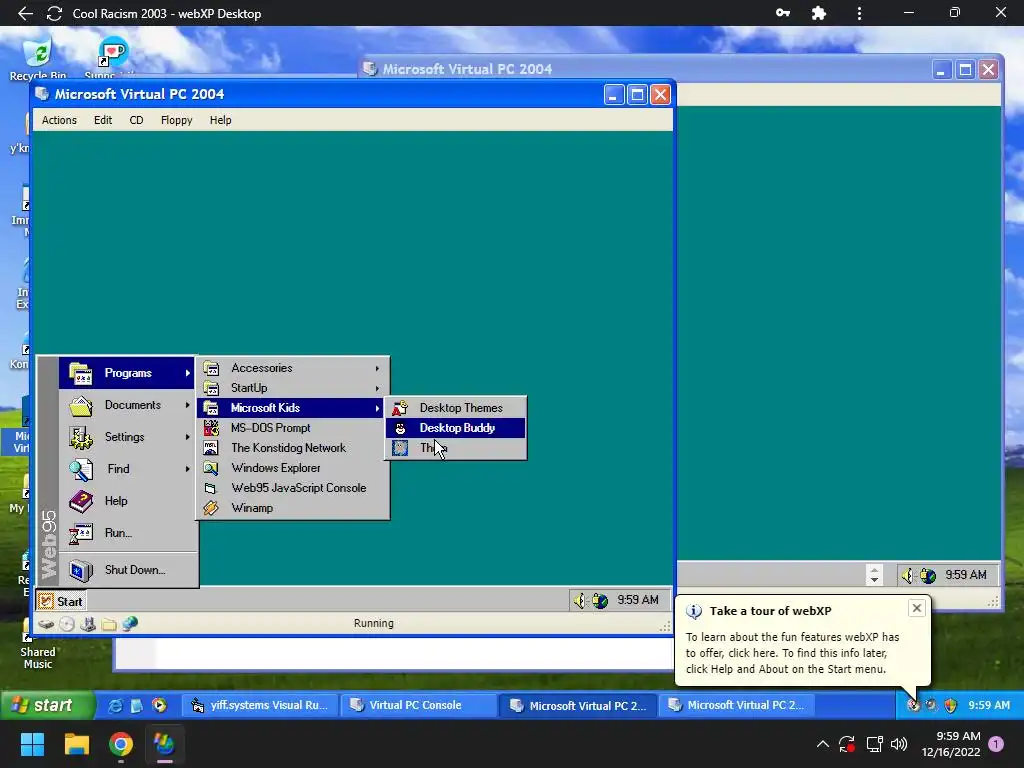Image resolution: width=1024 pixels, height=768 pixels.
Task: Open Google Chrome from Windows taskbar
Action: tap(121, 744)
